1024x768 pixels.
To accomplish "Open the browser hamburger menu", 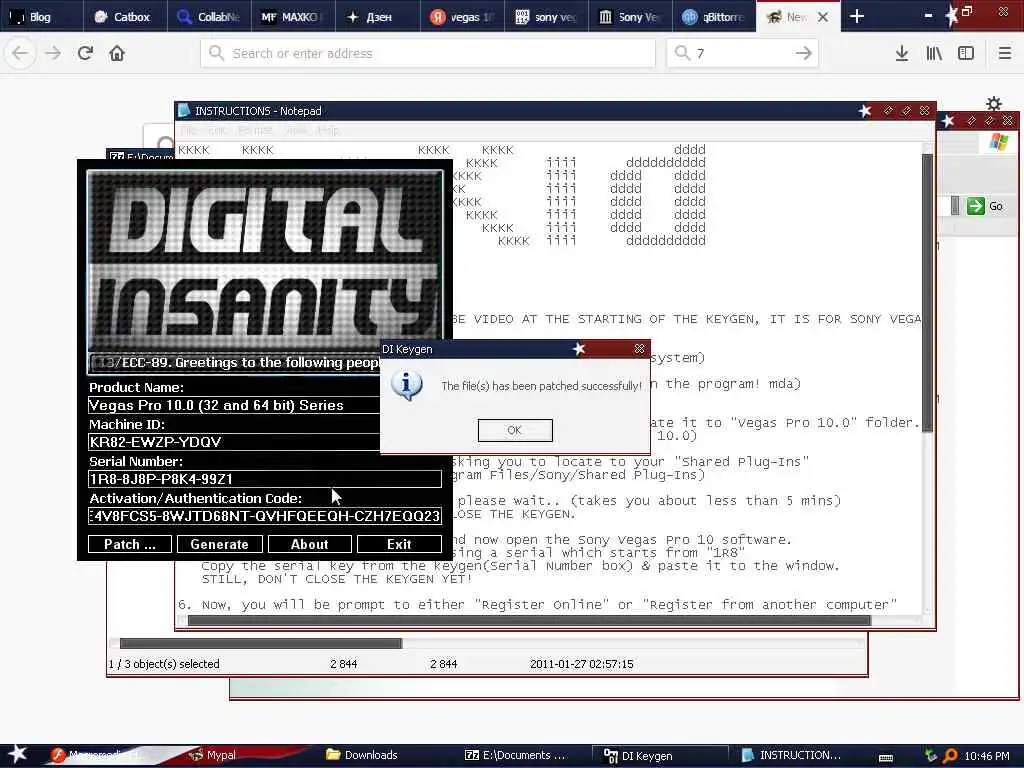I will pyautogui.click(x=1004, y=53).
